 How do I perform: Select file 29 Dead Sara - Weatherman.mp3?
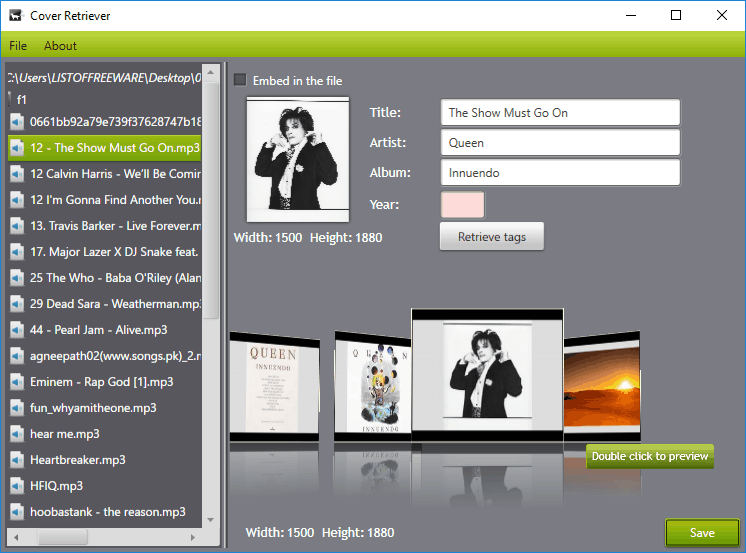pyautogui.click(x=104, y=304)
